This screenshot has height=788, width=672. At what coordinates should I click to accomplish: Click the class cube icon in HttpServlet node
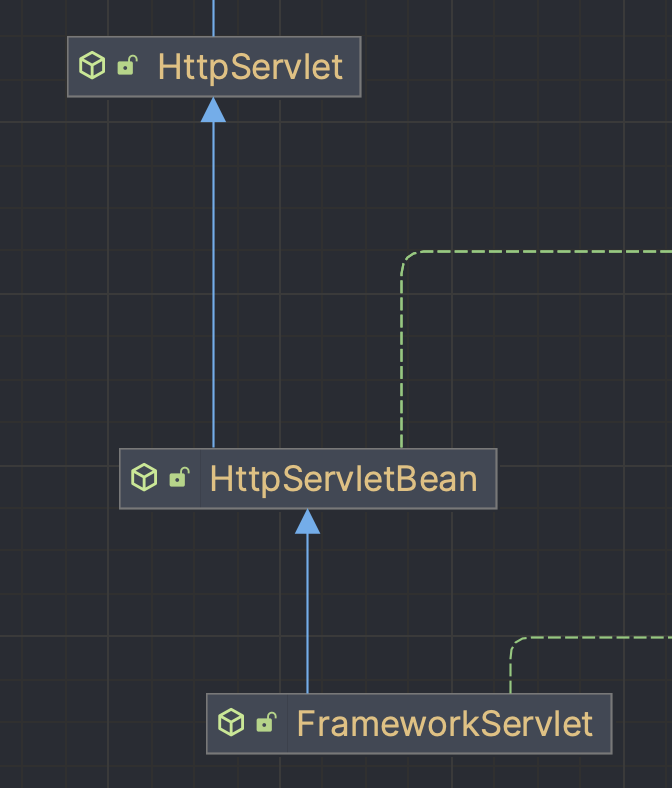coord(92,65)
